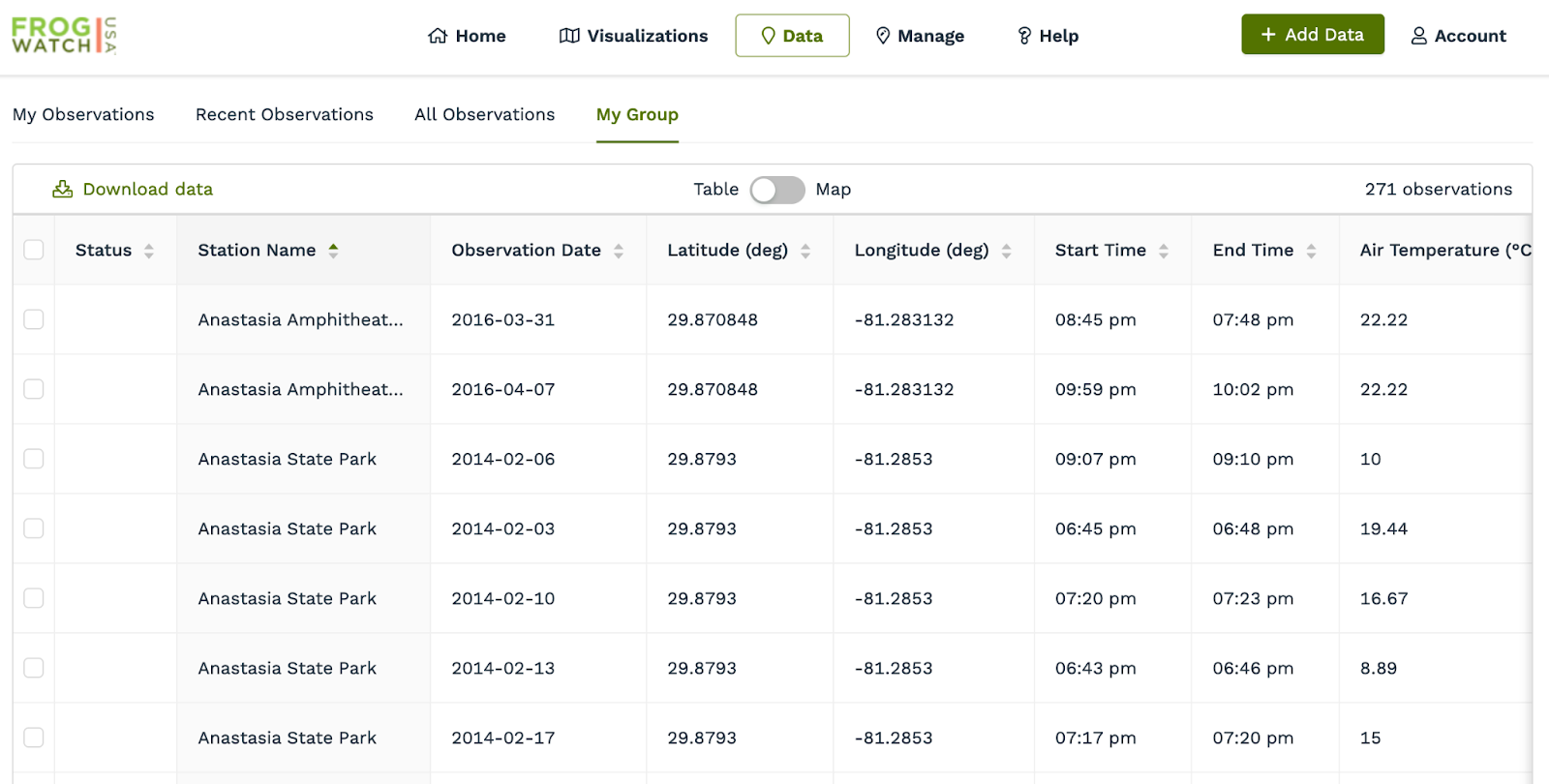Viewport: 1549px width, 784px height.
Task: Click the Home house icon
Action: (438, 36)
